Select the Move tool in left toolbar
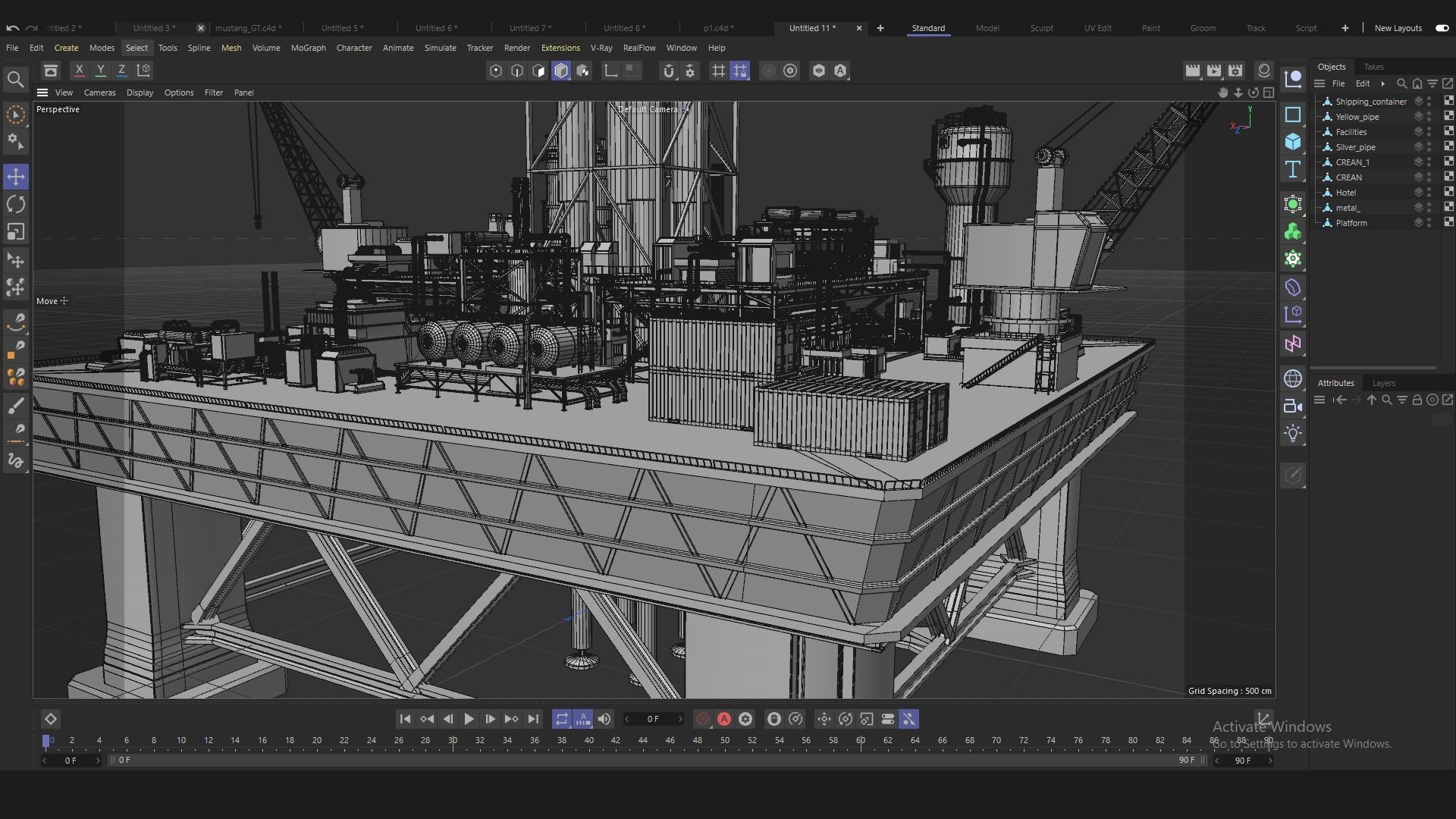1456x819 pixels. click(x=16, y=177)
